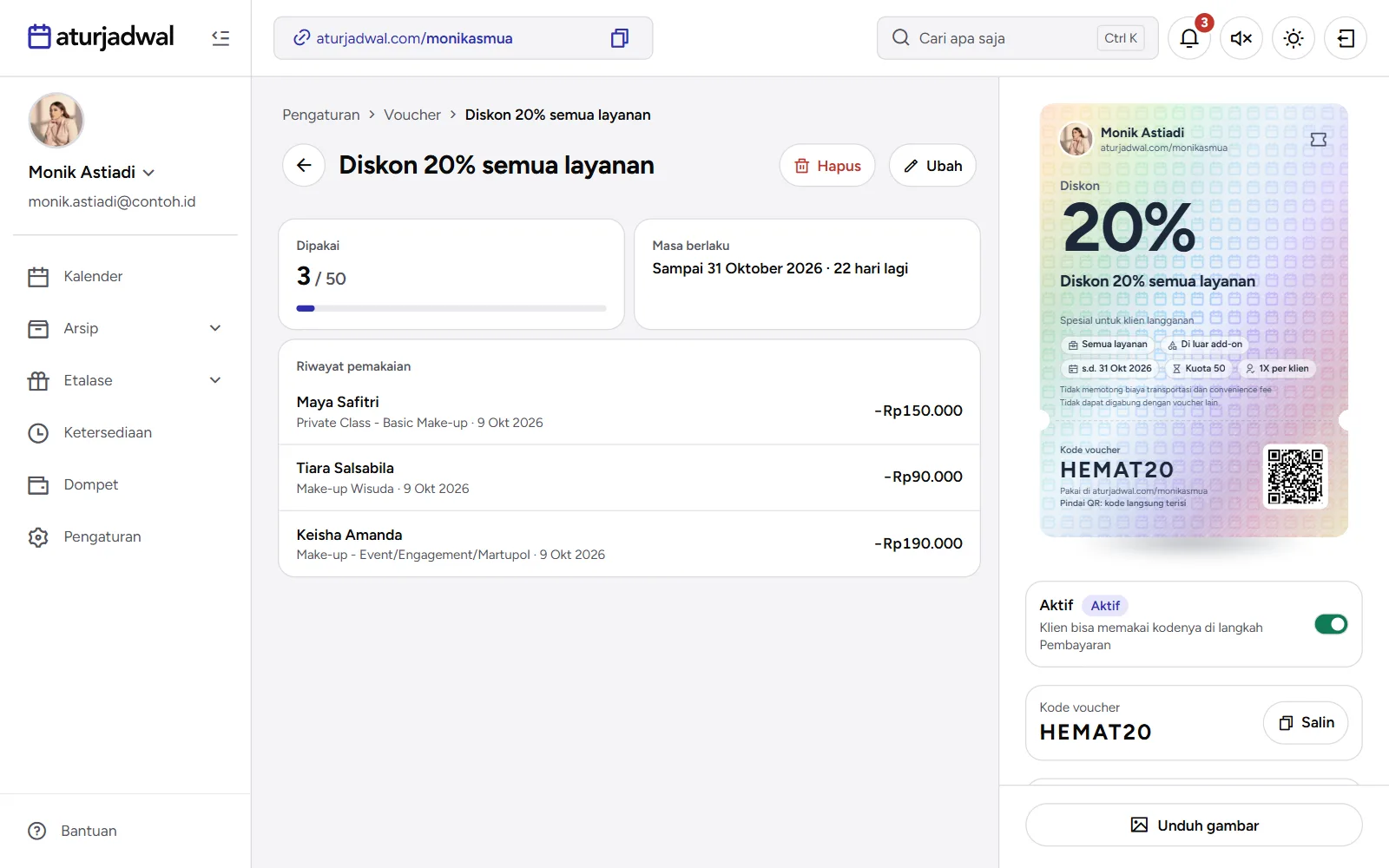
Task: Copy the HEMAT20 code with Salin
Action: pos(1306,722)
